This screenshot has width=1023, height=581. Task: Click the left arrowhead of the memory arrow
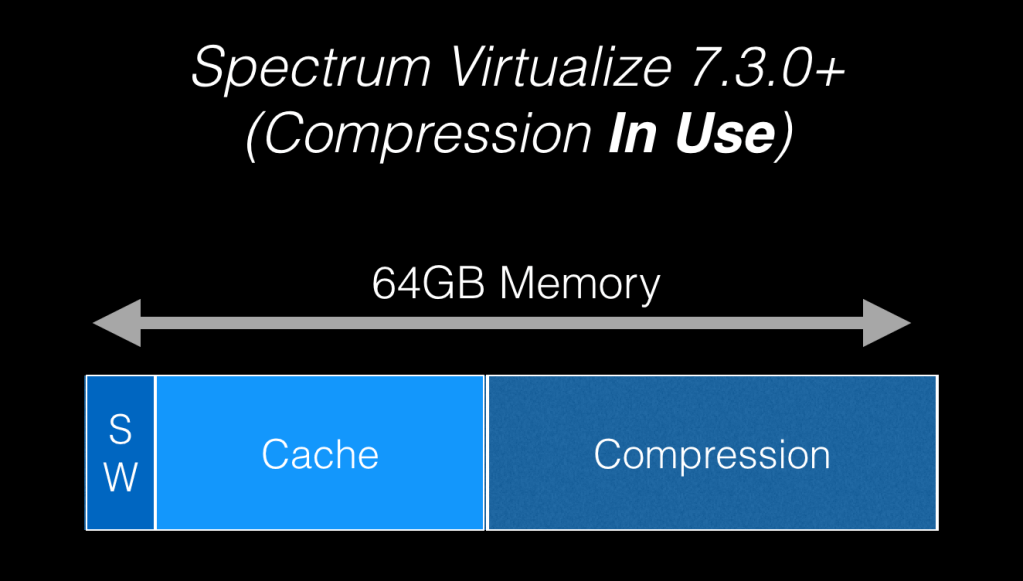pyautogui.click(x=116, y=323)
